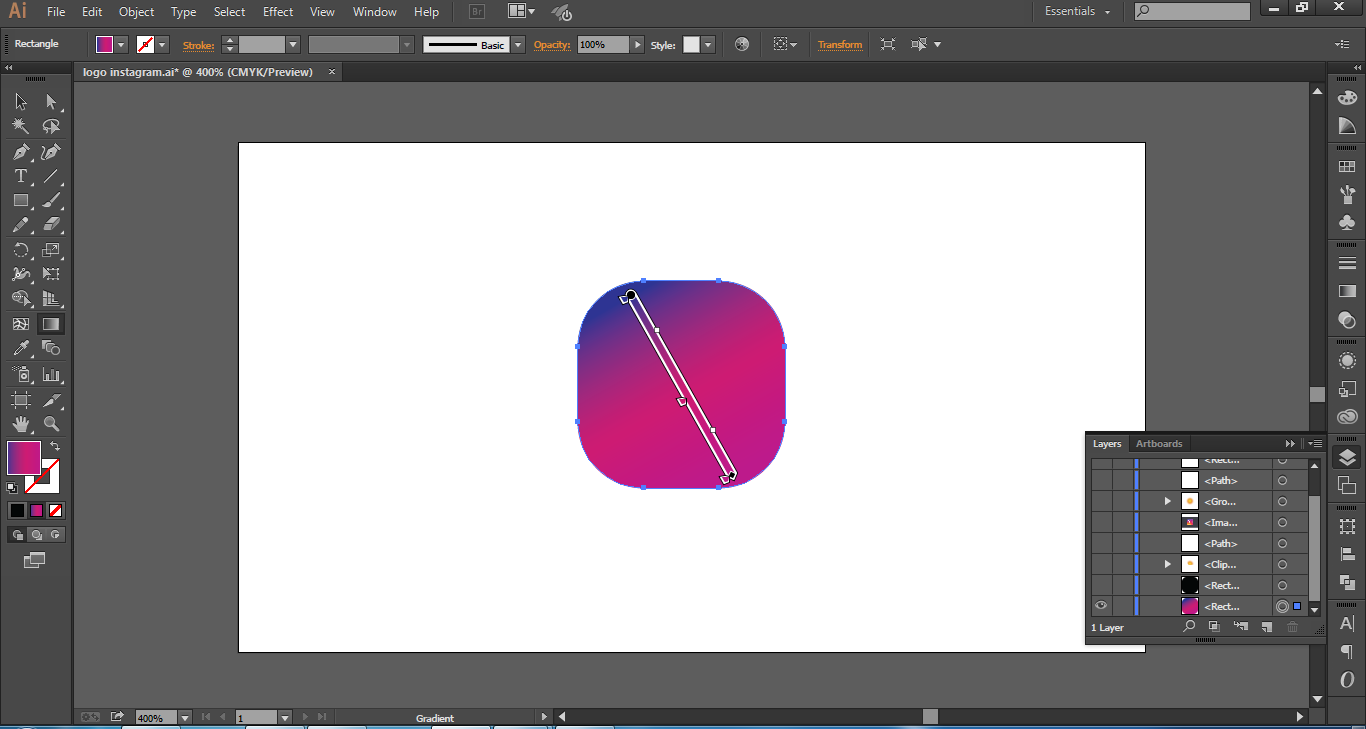Activate the Magic Wand tool

[x=20, y=127]
